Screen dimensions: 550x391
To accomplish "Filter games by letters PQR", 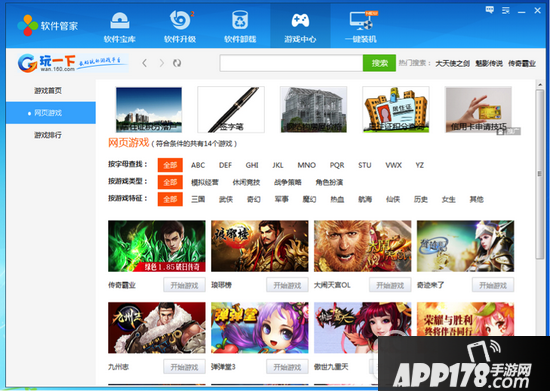I will pyautogui.click(x=337, y=165).
